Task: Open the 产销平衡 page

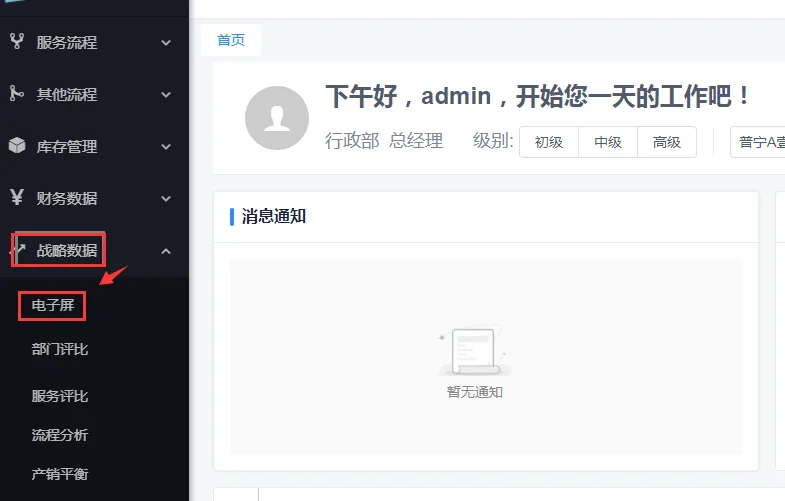Action: coord(60,473)
